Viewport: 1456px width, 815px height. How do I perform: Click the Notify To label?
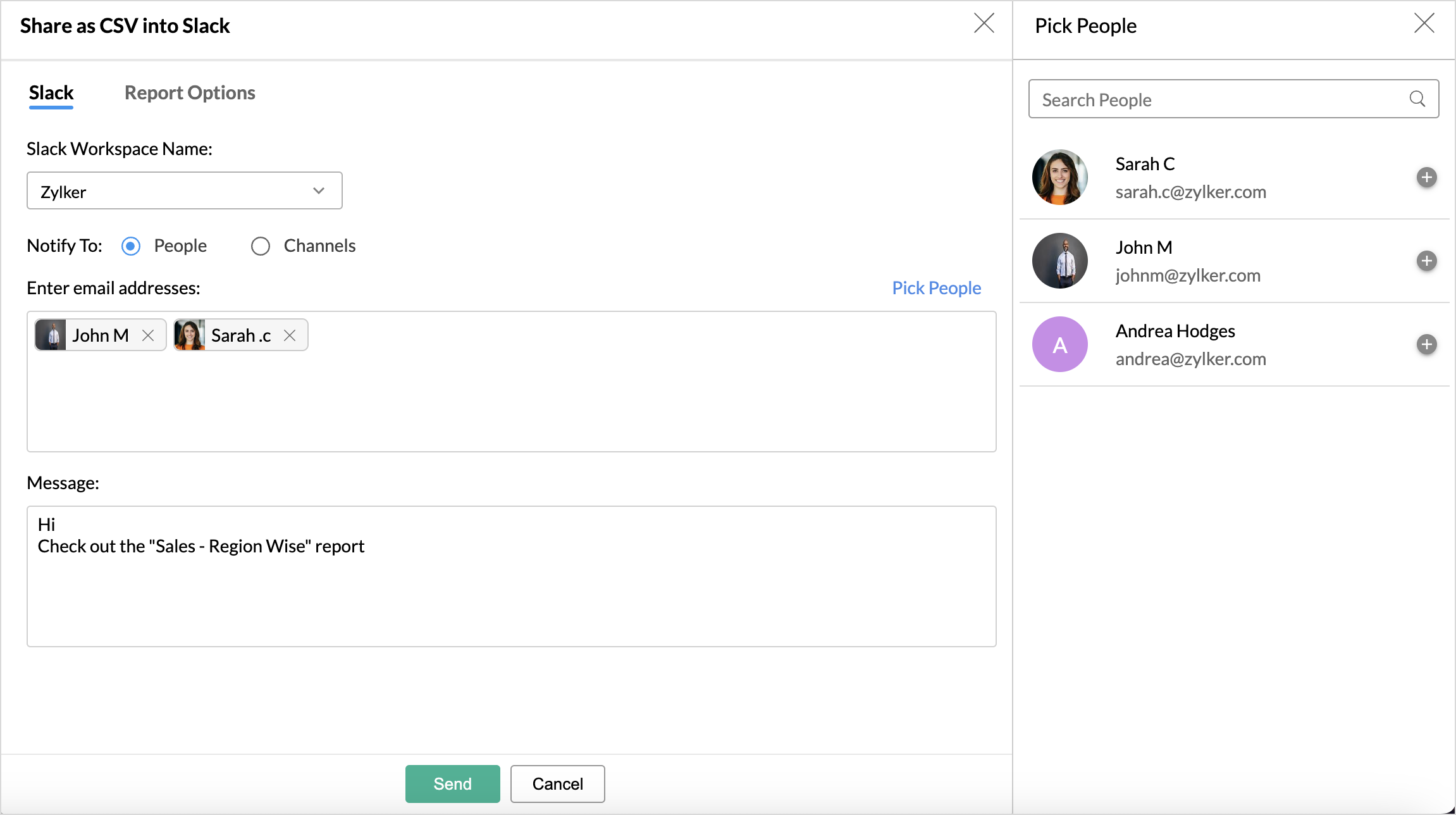pyautogui.click(x=65, y=246)
